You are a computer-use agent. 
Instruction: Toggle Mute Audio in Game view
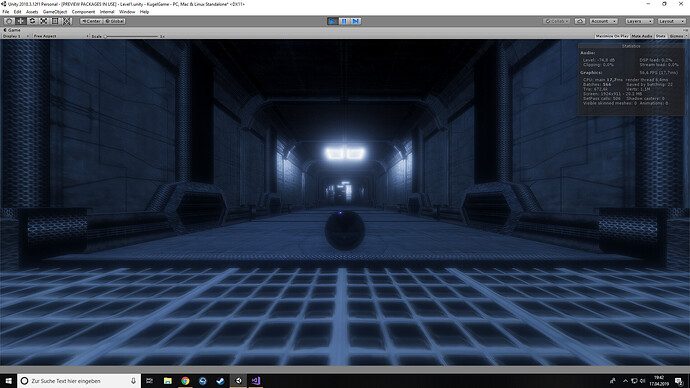[642, 36]
